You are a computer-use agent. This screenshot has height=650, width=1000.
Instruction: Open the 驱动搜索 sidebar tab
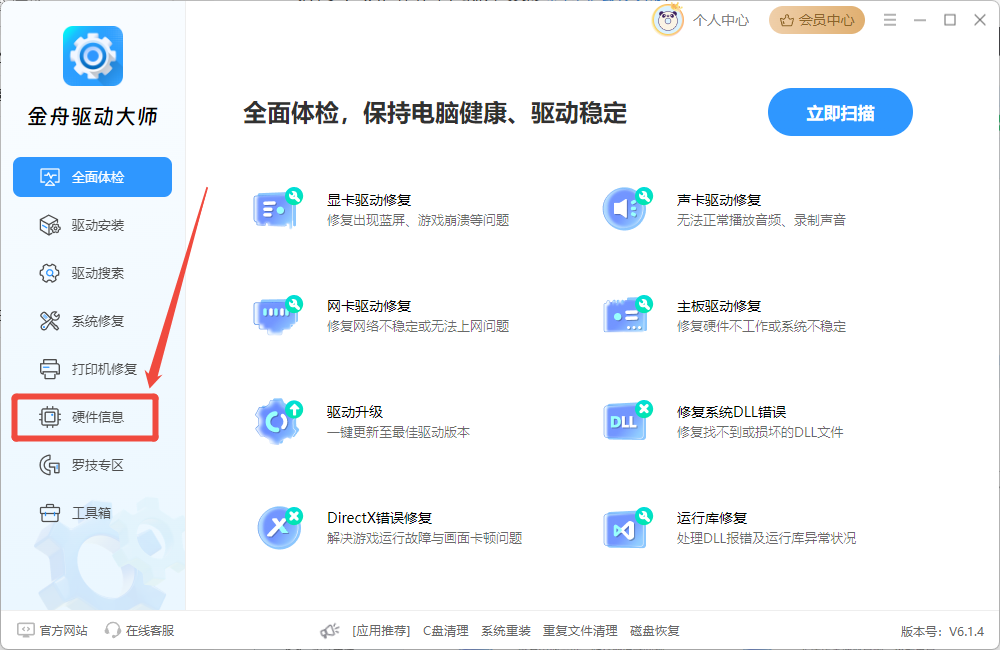point(92,273)
